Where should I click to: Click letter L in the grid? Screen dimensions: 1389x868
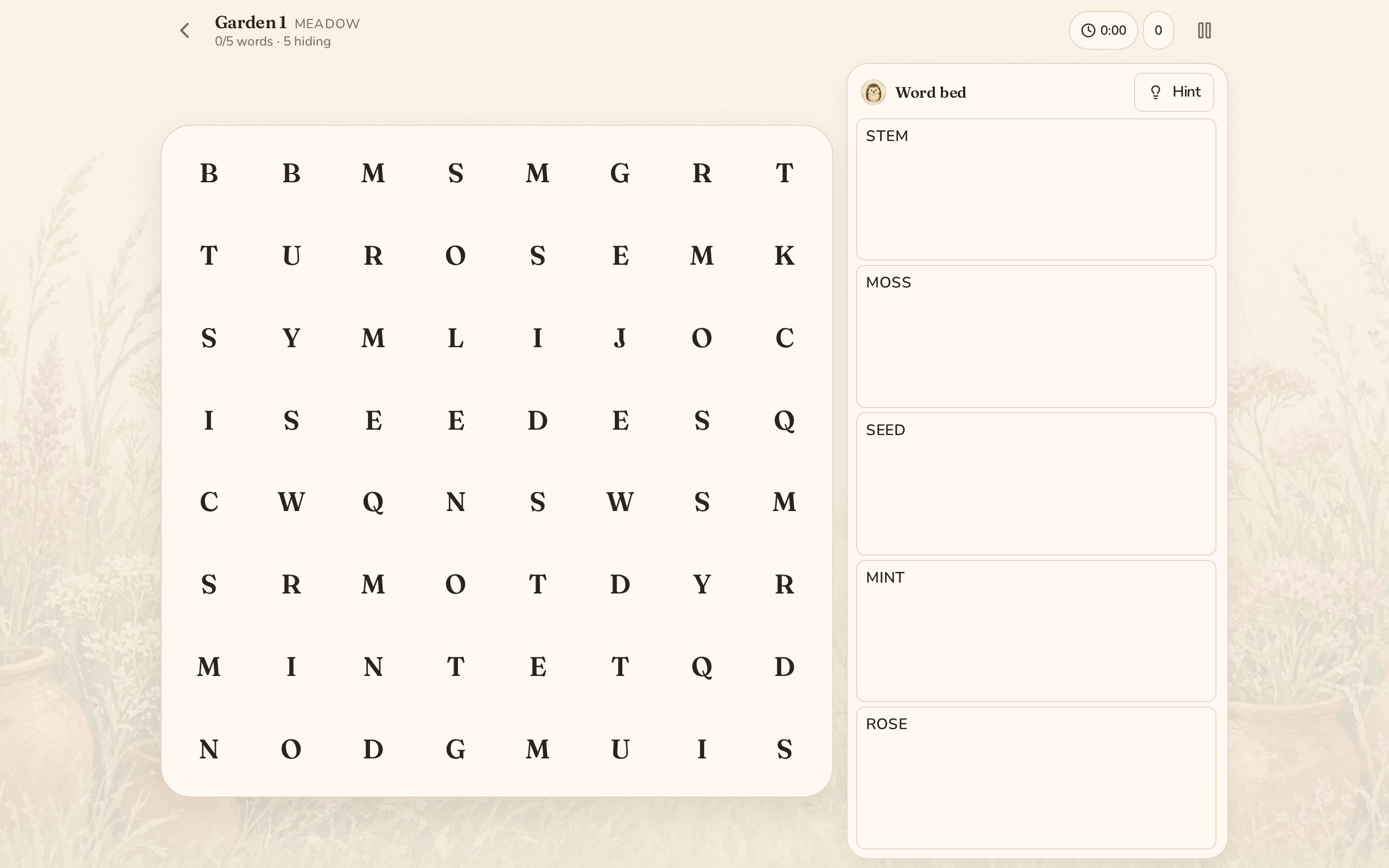(x=456, y=338)
